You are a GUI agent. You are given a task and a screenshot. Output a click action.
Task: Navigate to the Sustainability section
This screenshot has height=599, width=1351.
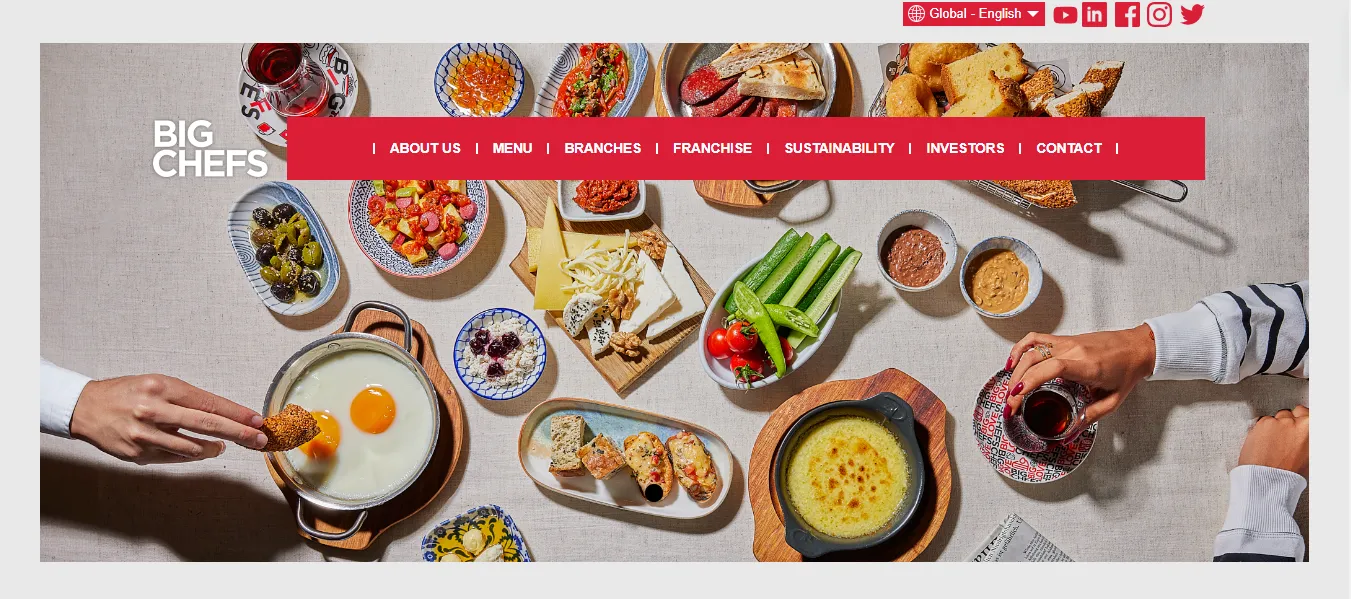pos(839,148)
